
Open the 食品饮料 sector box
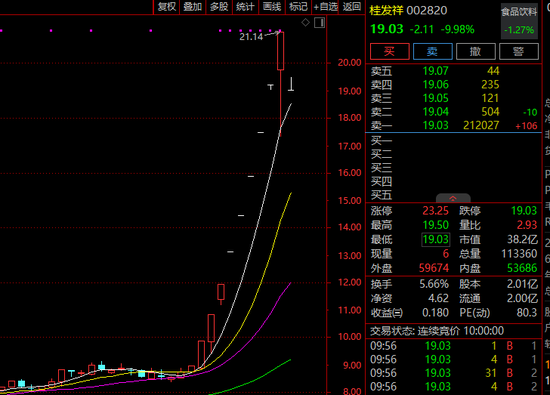pos(519,21)
